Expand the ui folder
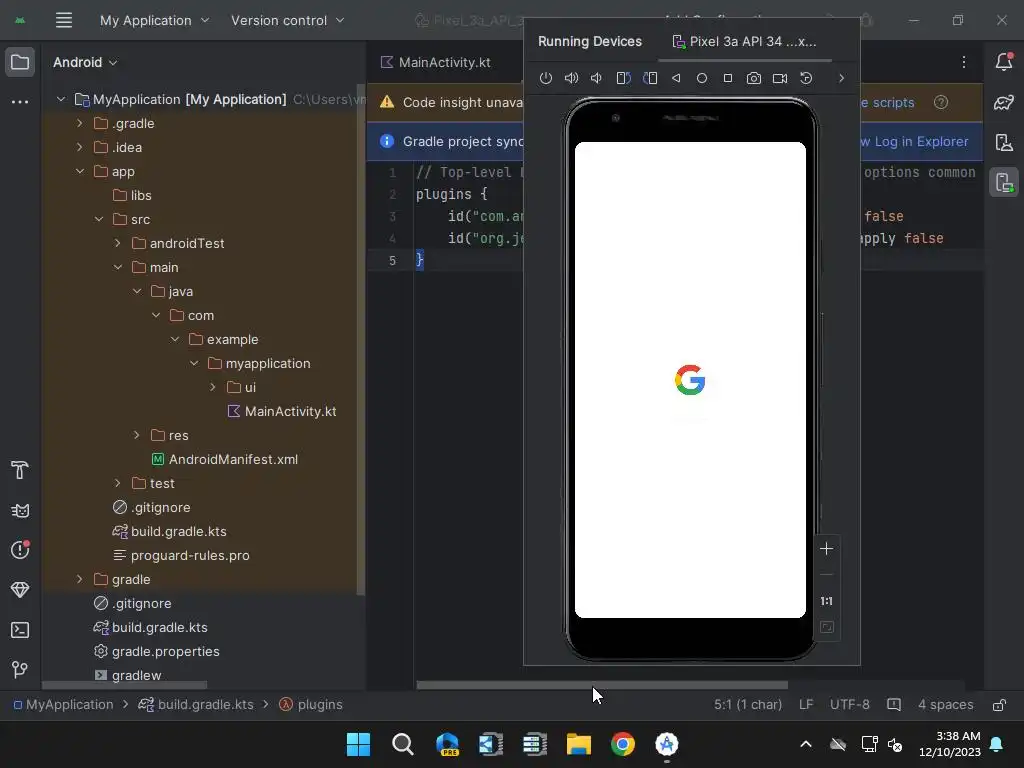 213,387
